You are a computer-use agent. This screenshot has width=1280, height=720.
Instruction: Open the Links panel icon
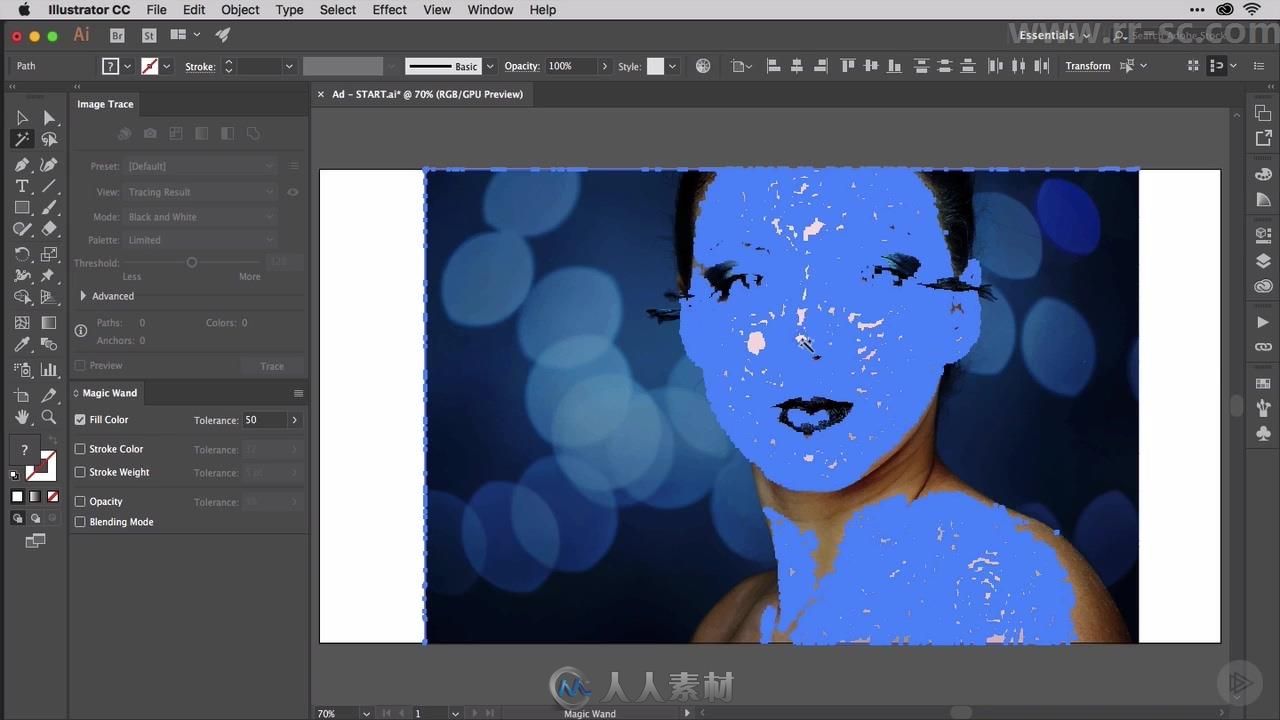point(1263,347)
